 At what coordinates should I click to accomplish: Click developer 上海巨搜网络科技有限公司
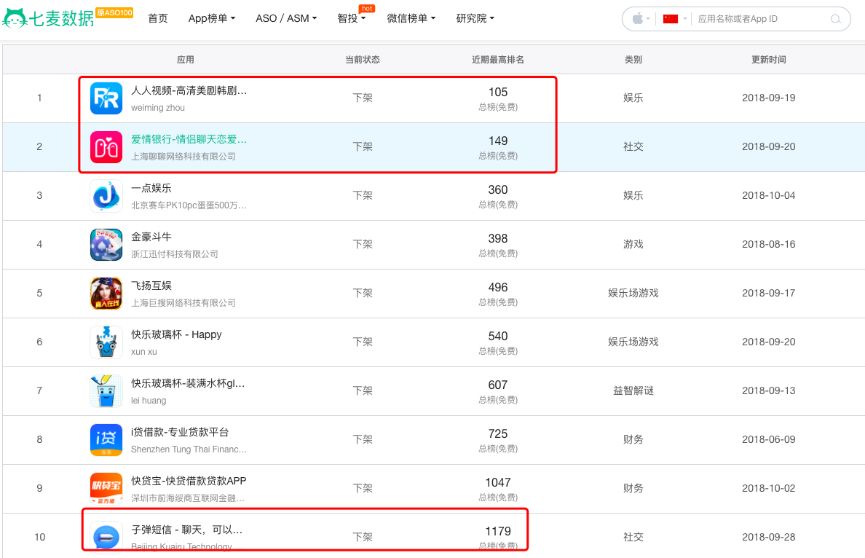coord(183,303)
